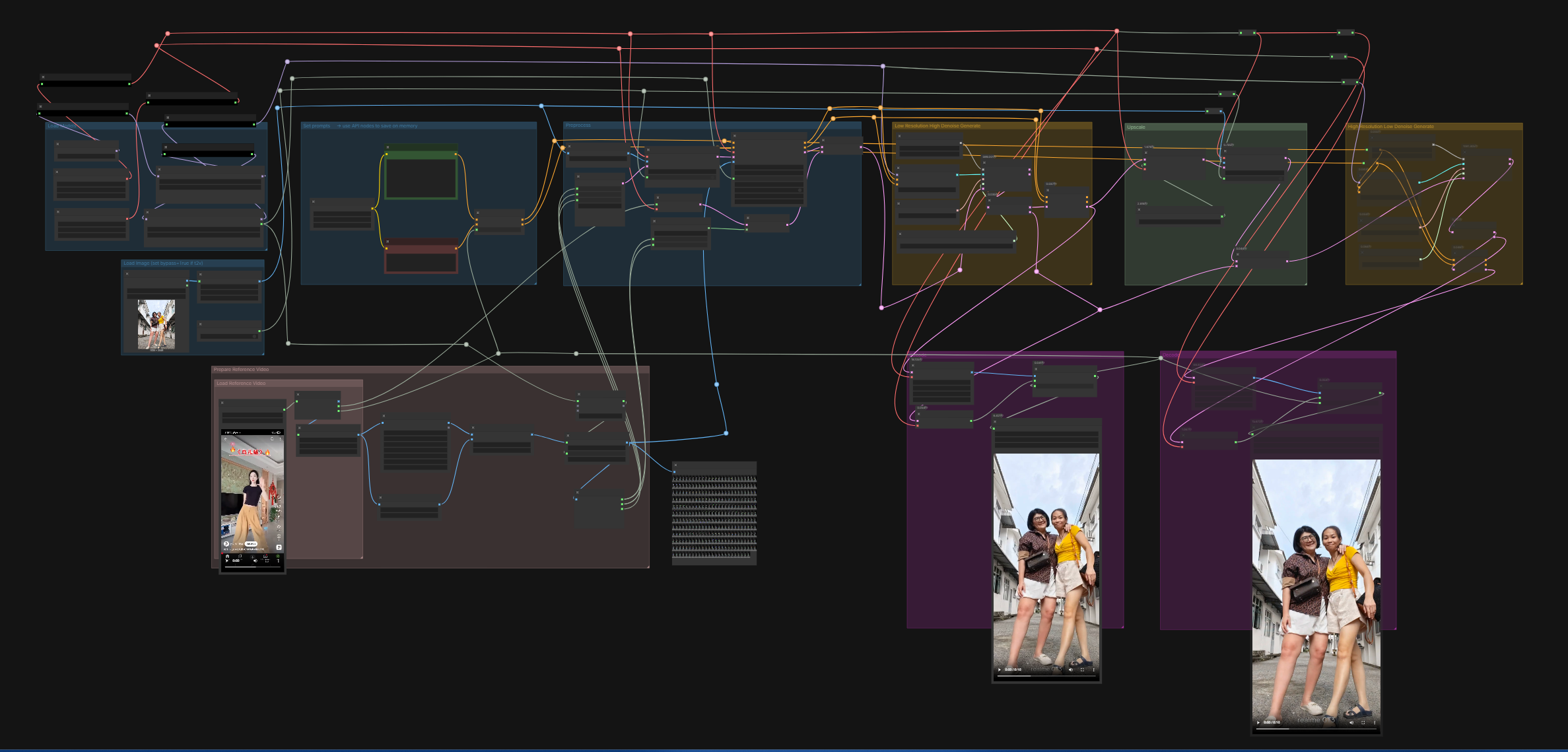
Task: Select the 'Prepare Reference Video' group title
Action: [x=241, y=370]
